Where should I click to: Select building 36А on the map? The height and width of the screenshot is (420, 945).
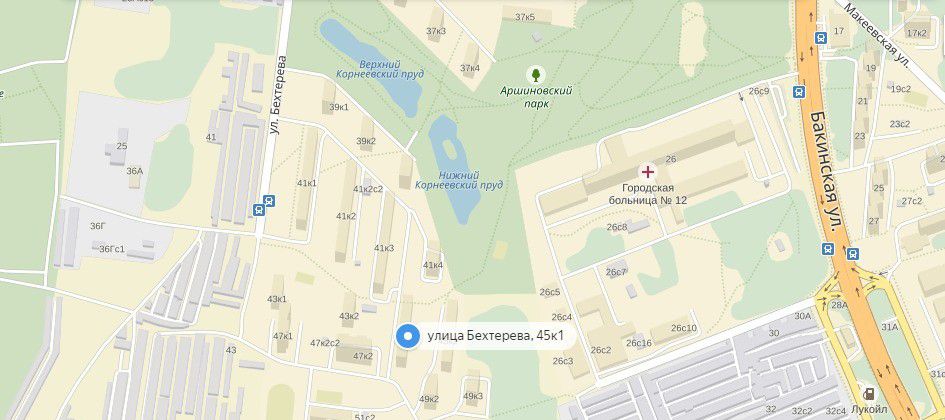point(134,171)
